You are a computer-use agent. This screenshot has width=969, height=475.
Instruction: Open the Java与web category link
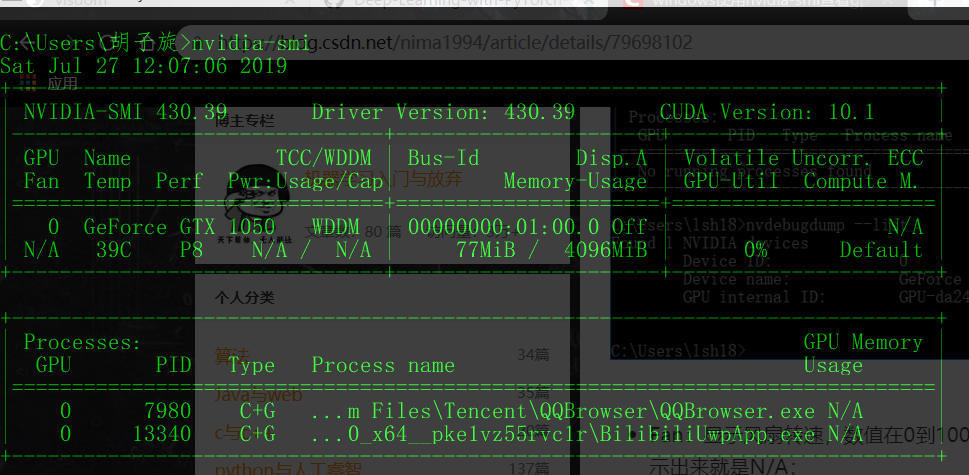258,394
